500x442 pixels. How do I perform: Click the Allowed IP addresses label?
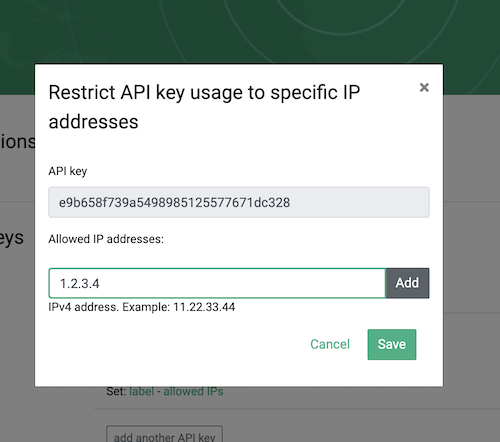click(106, 239)
